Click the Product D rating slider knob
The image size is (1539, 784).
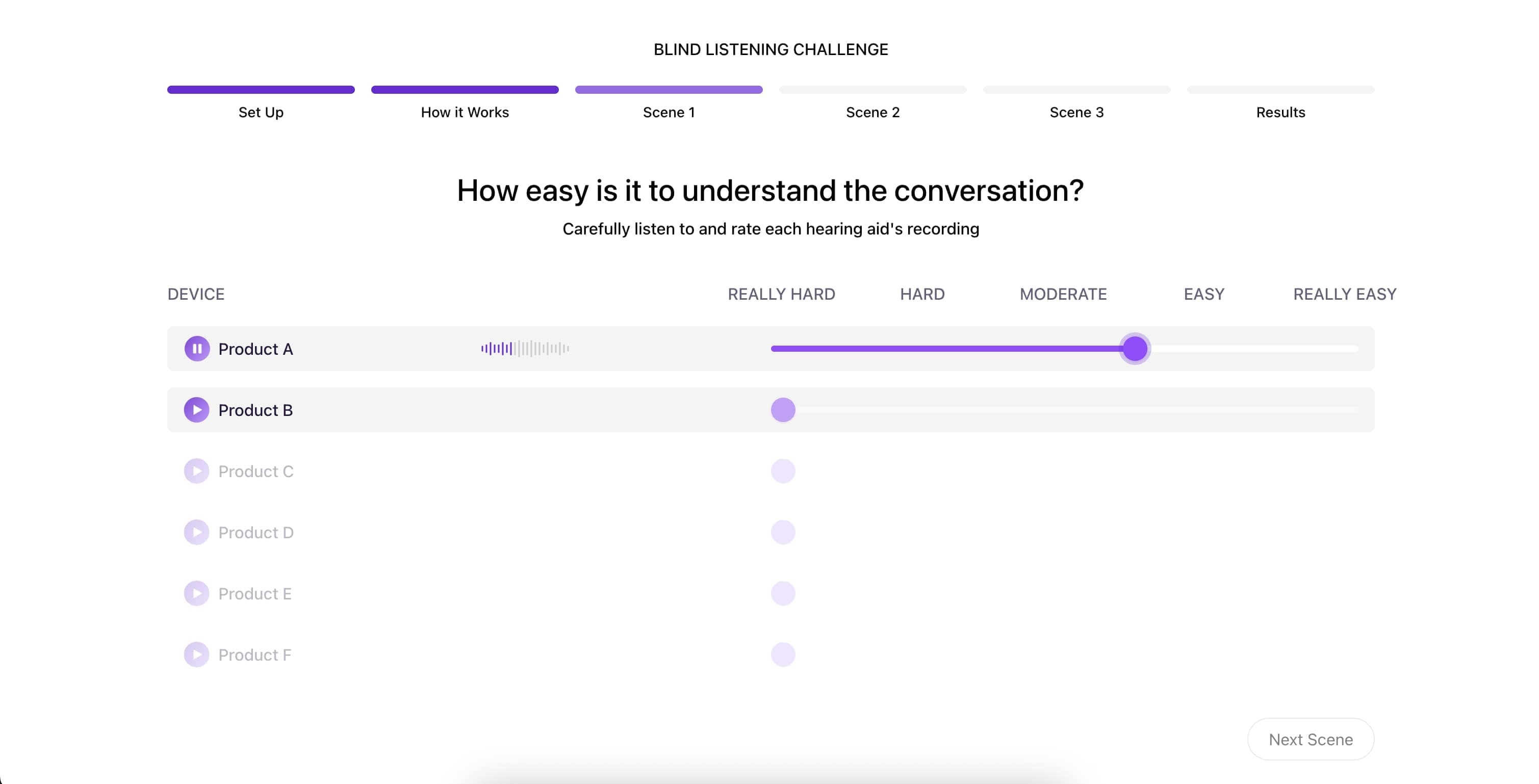(x=783, y=533)
